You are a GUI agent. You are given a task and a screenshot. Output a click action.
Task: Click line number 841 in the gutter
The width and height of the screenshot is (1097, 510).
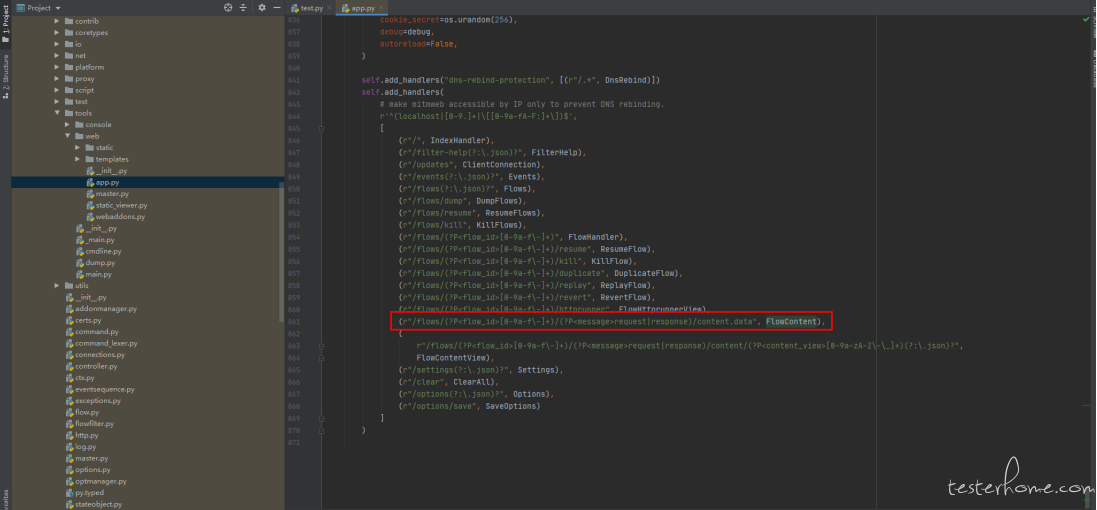click(x=294, y=80)
